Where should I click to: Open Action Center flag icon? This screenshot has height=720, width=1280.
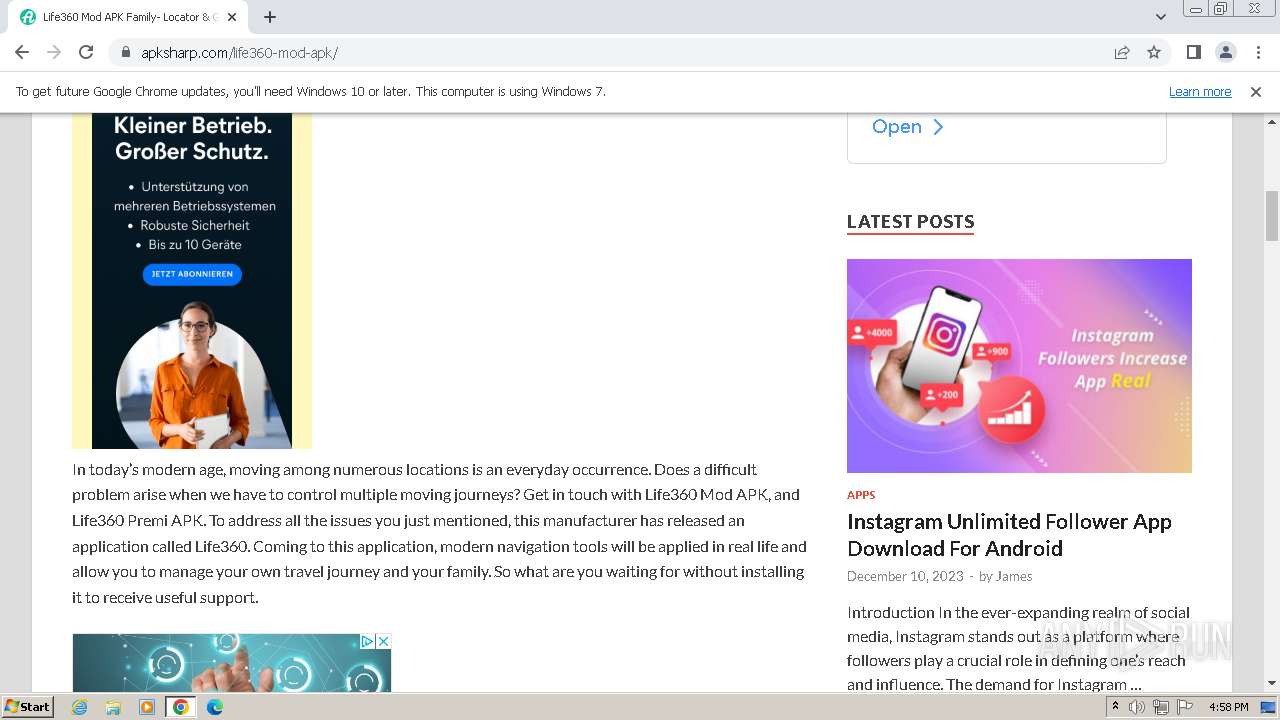(x=1183, y=707)
